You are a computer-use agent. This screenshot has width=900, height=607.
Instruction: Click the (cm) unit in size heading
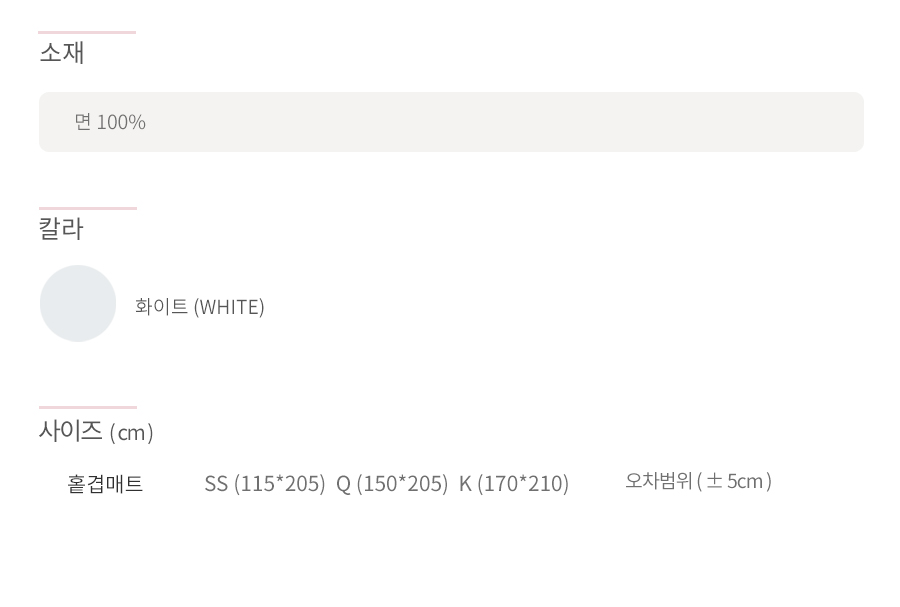click(131, 433)
